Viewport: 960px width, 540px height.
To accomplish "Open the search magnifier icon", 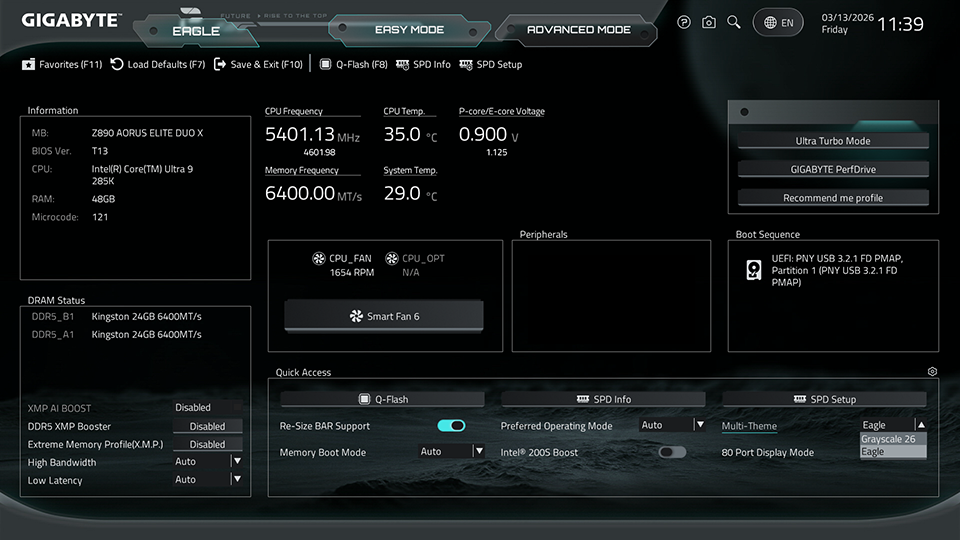I will (x=734, y=22).
